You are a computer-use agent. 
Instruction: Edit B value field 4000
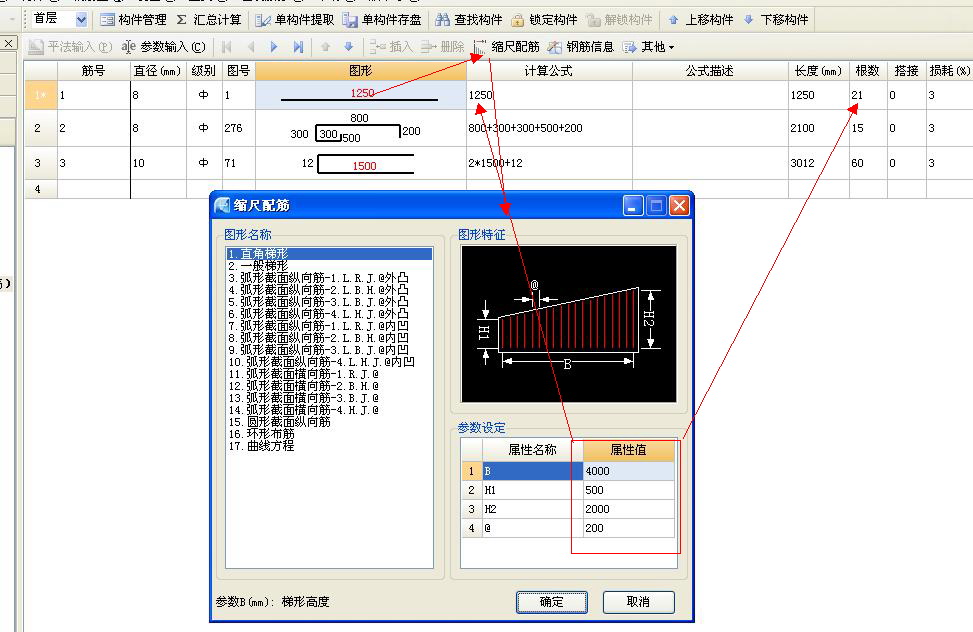pos(628,471)
